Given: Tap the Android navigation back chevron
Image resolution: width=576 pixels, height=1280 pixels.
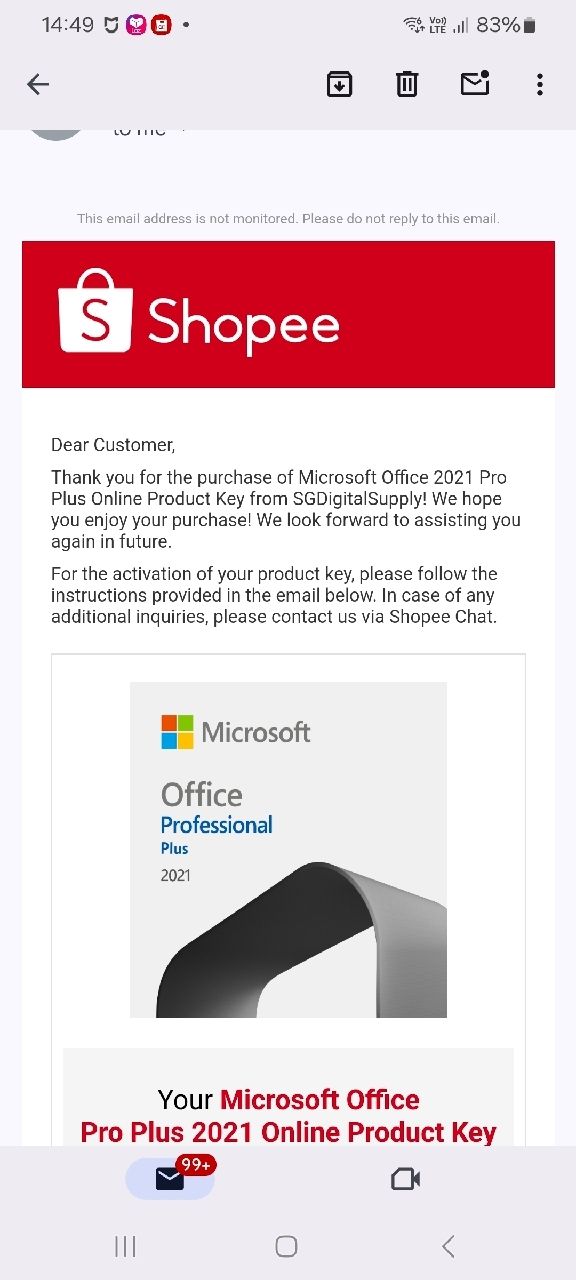Looking at the screenshot, I should click(x=448, y=1246).
